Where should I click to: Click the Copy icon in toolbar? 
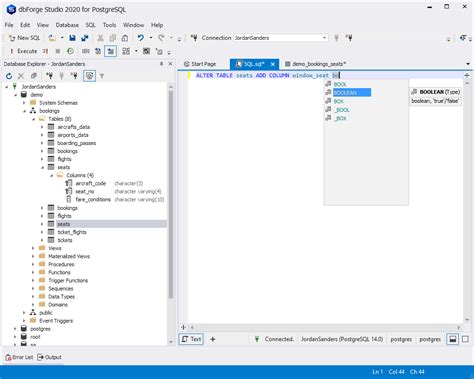(113, 38)
